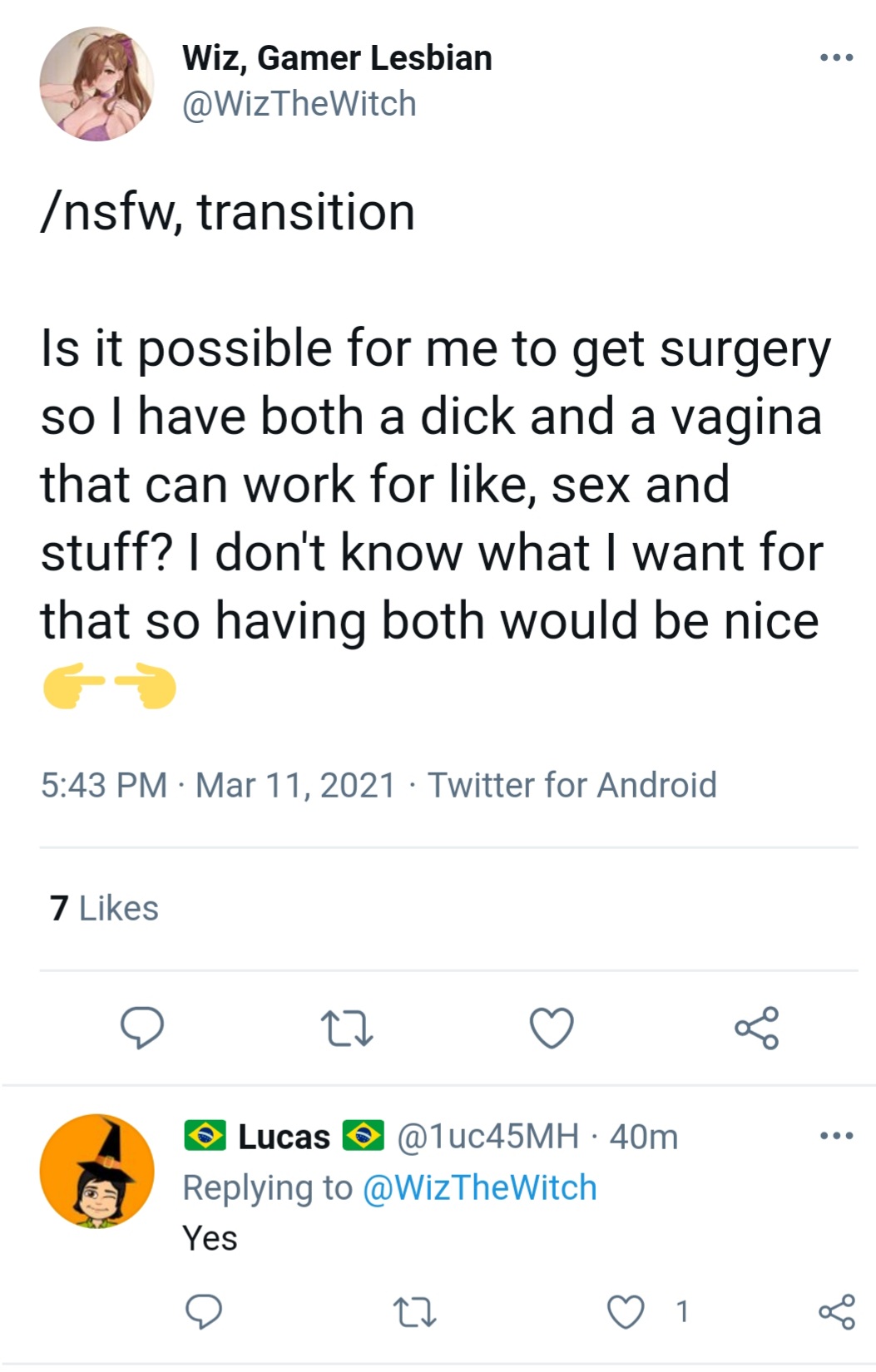Reply to Lucas's comment

click(x=203, y=1311)
